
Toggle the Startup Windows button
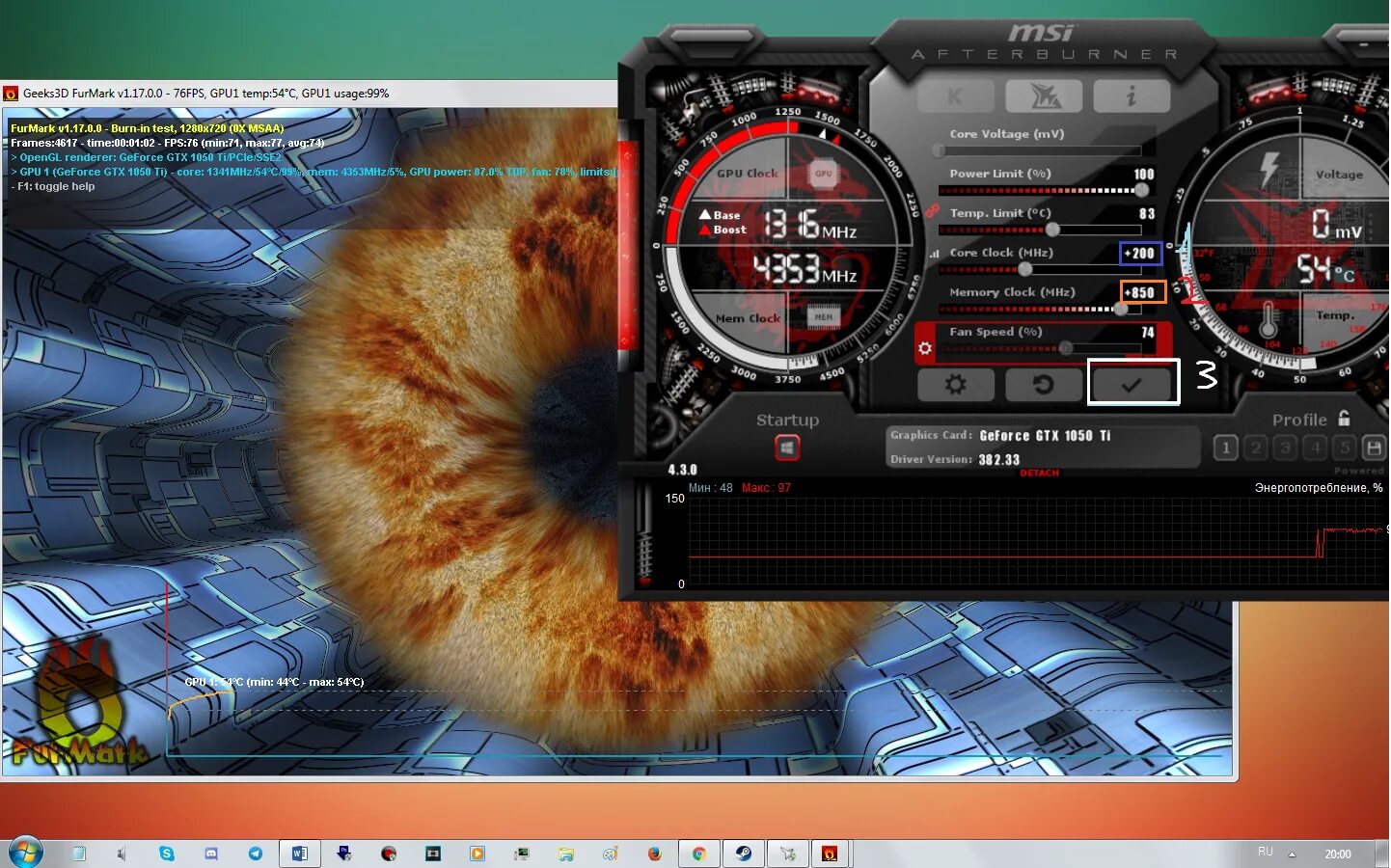pyautogui.click(x=787, y=448)
